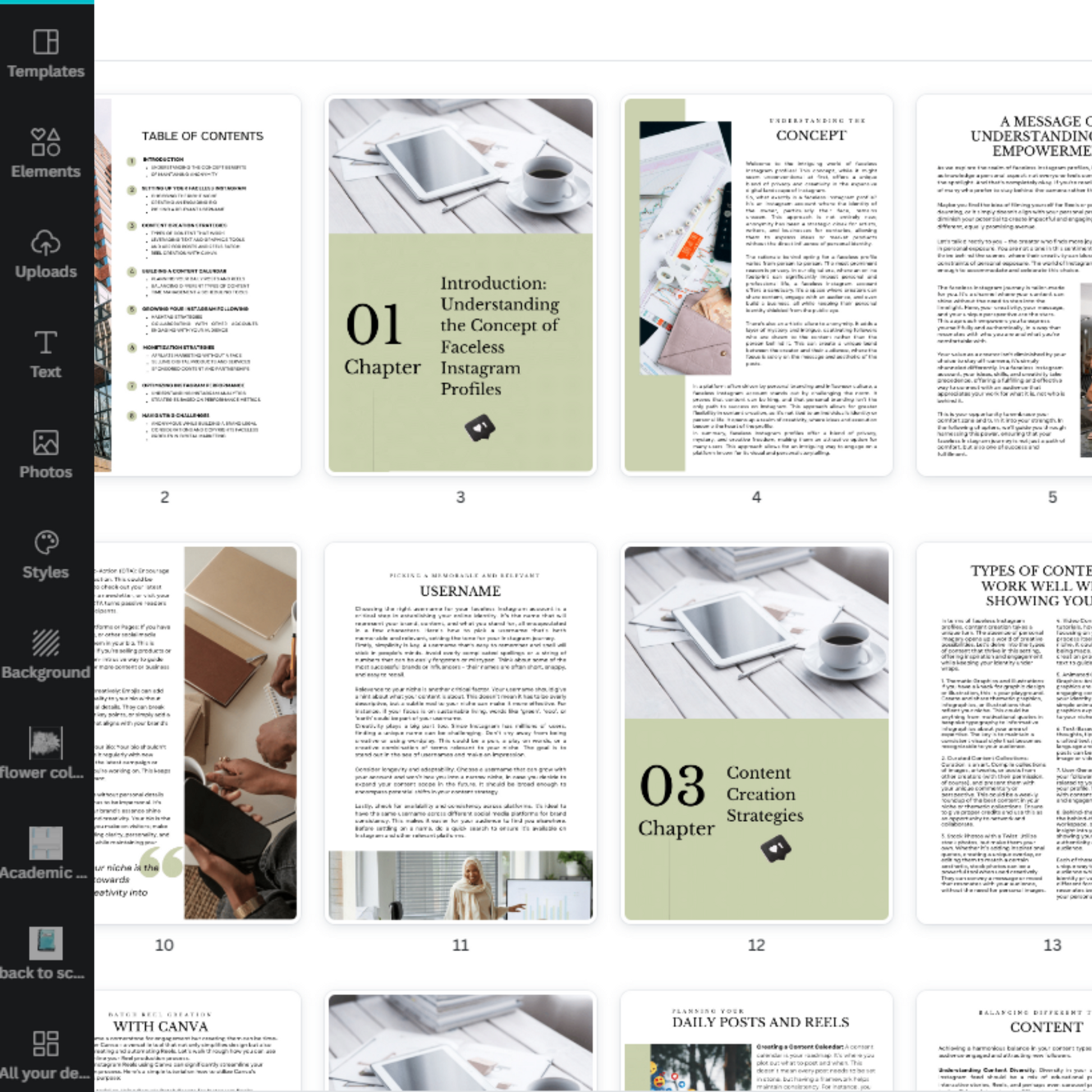
Task: Select page 2 Table of Contents thumbnail
Action: (x=198, y=285)
